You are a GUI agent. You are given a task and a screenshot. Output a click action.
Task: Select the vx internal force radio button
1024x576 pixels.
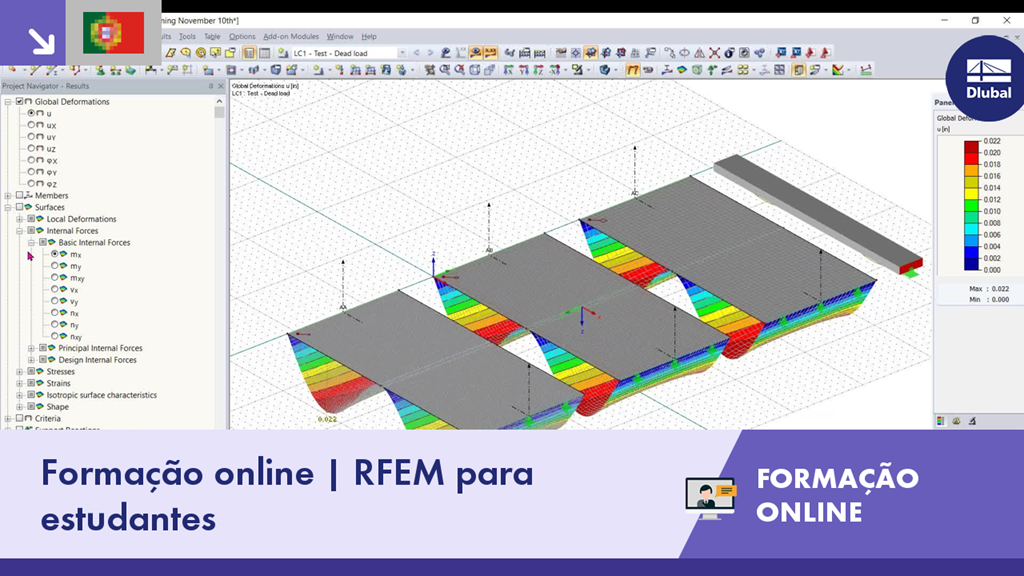(x=55, y=289)
